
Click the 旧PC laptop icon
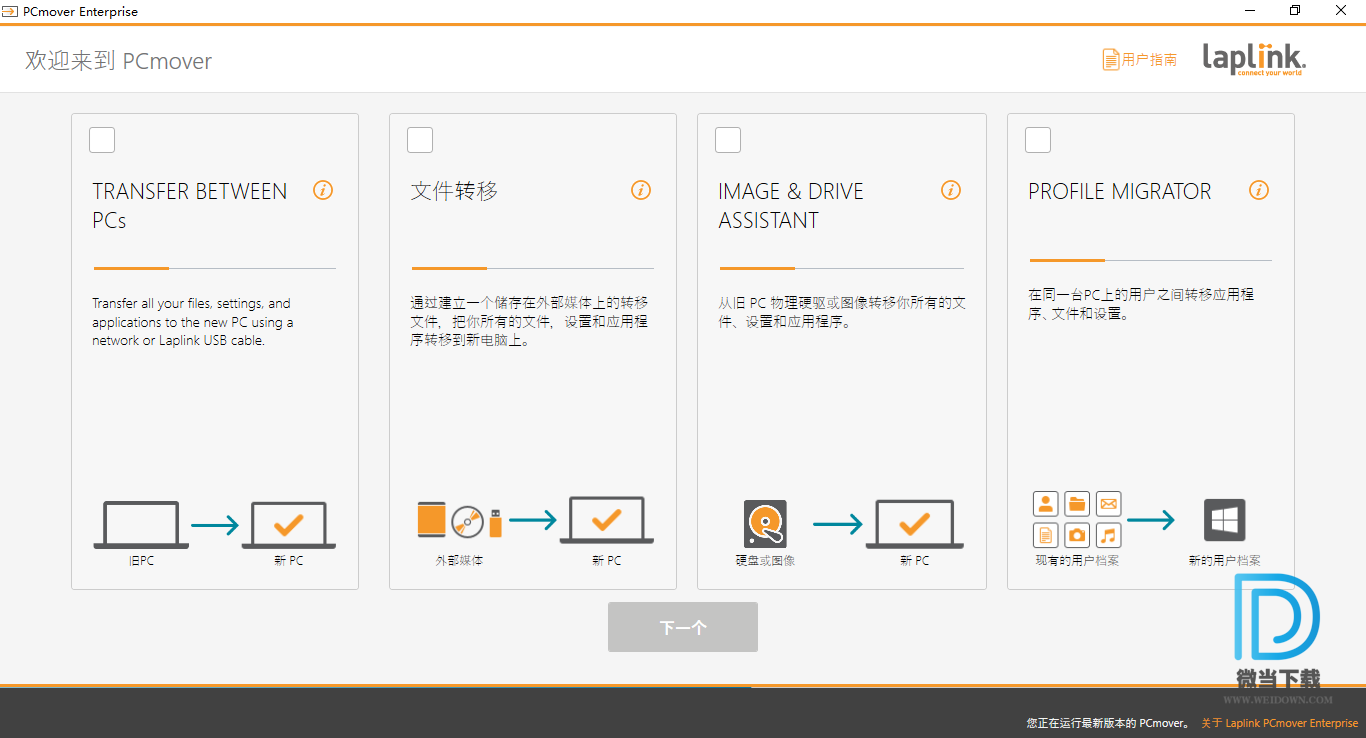pyautogui.click(x=141, y=525)
